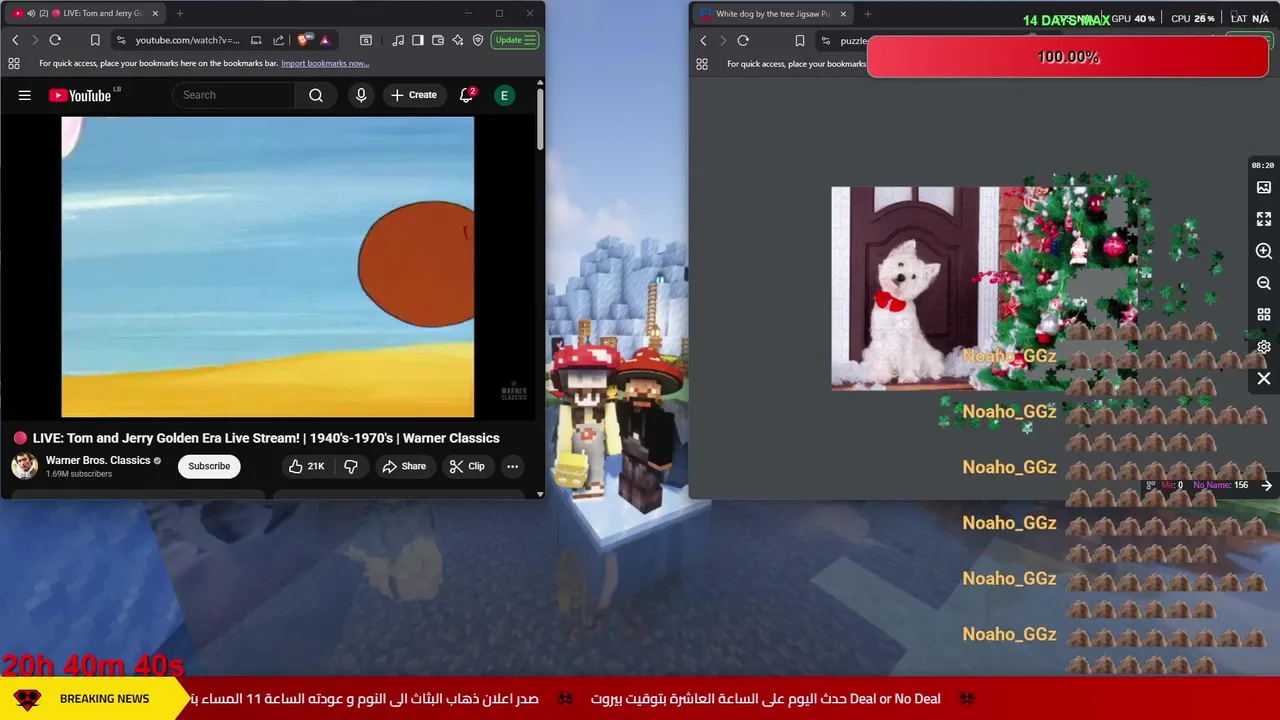
Task: Select the White dog by the tree Jigsaw tab
Action: coord(773,14)
